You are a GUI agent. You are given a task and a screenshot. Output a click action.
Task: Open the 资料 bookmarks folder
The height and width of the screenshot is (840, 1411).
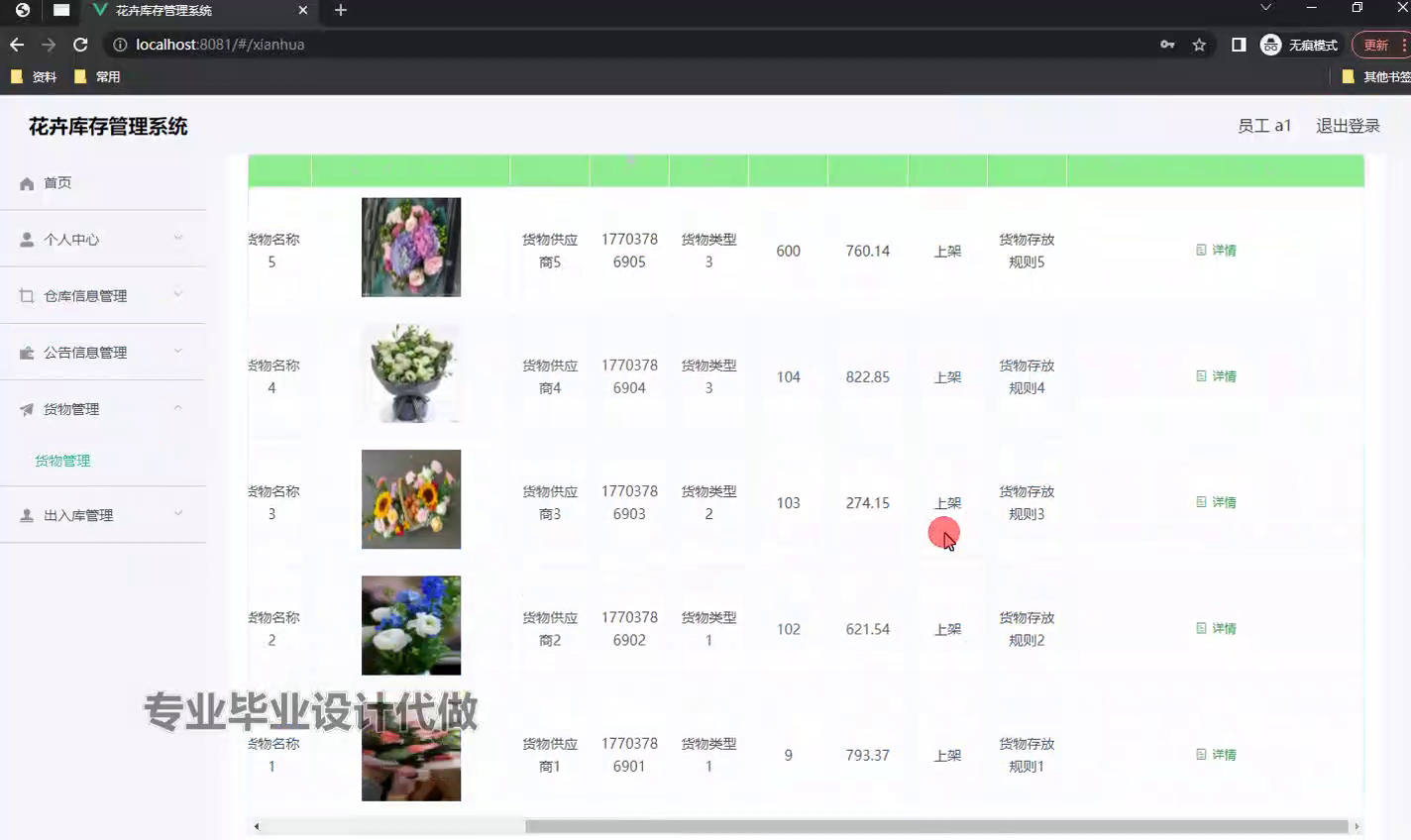coord(34,76)
